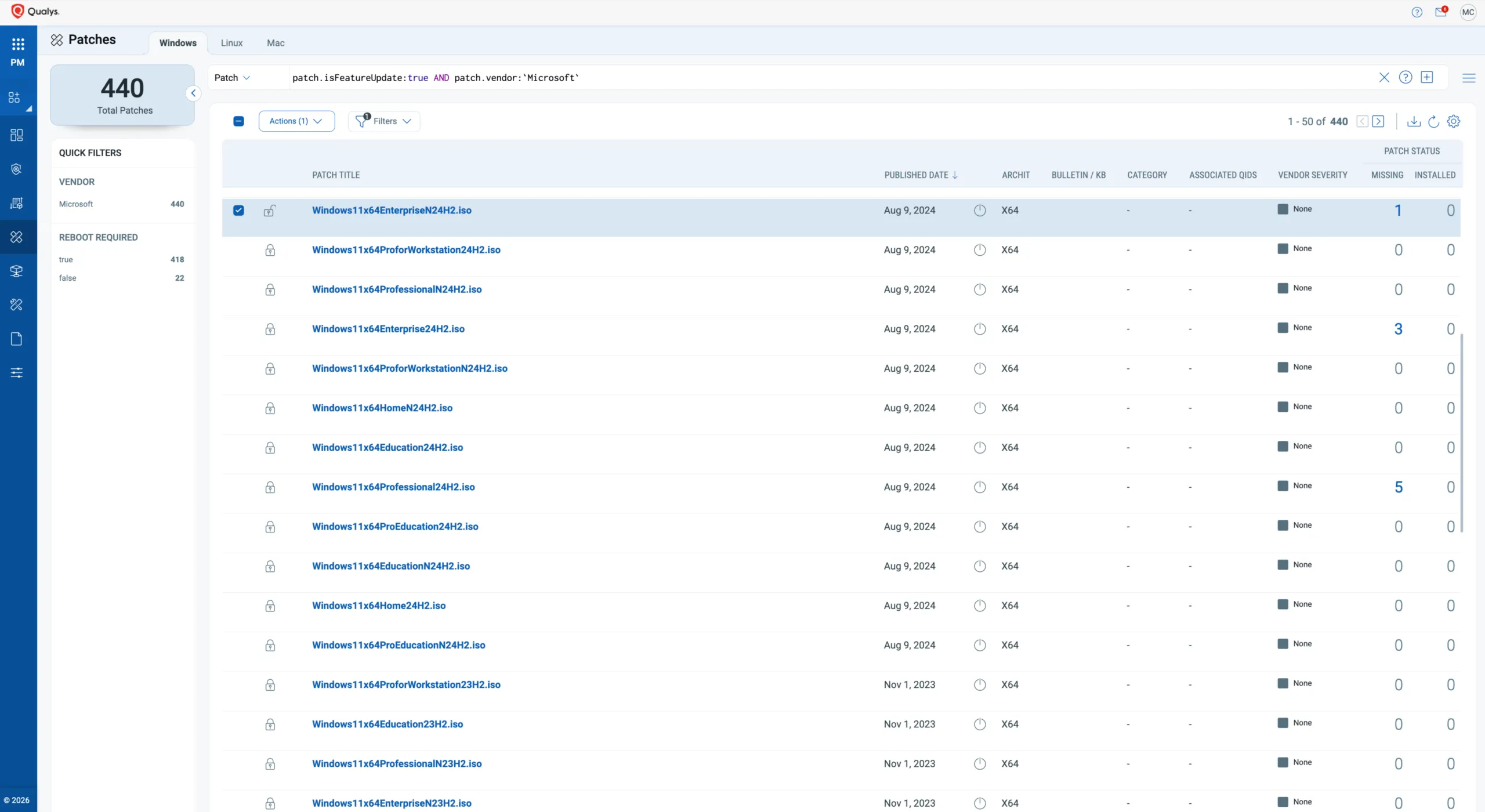Click the 440 Total Patches card
This screenshot has width=1485, height=812.
(x=122, y=95)
